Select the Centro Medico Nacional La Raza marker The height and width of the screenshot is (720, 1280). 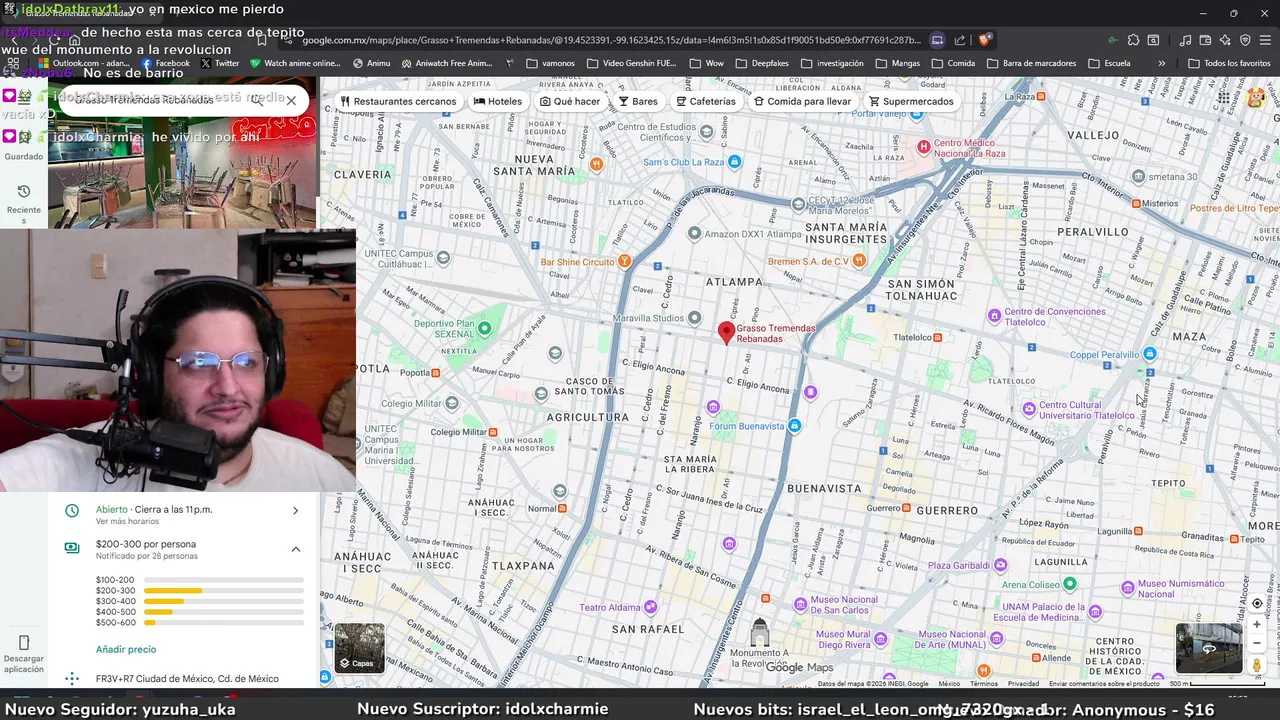coord(924,147)
